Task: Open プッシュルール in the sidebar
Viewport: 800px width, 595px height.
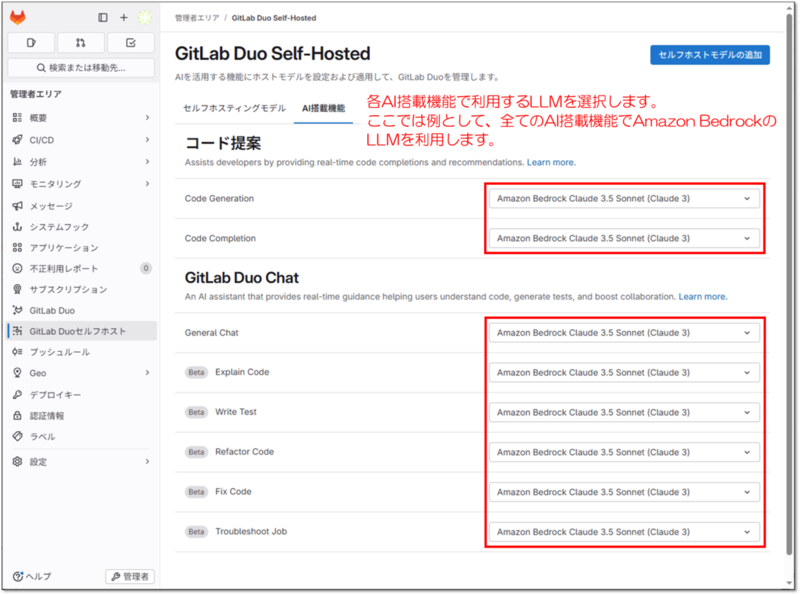Action: point(82,352)
